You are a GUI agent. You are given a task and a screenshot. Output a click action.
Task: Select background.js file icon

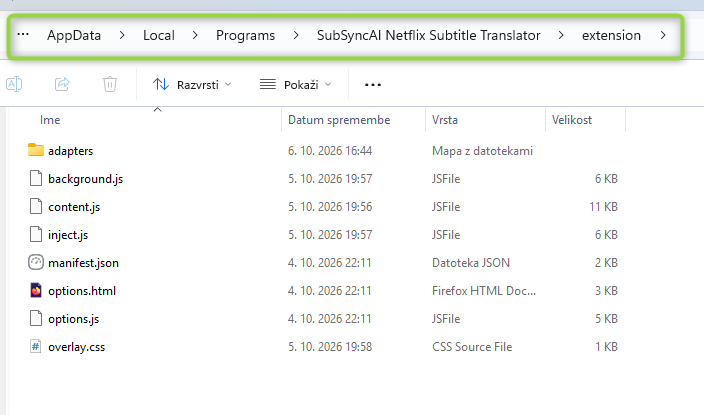point(35,178)
